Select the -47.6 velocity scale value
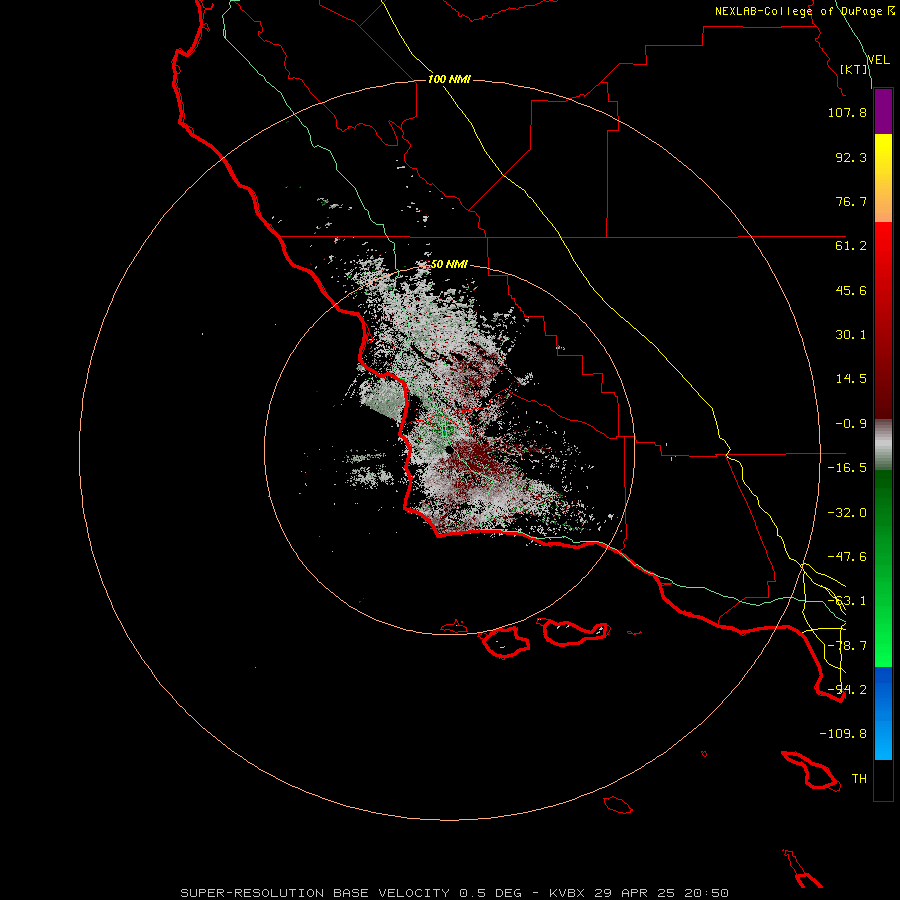Viewport: 900px width, 900px height. coord(847,557)
